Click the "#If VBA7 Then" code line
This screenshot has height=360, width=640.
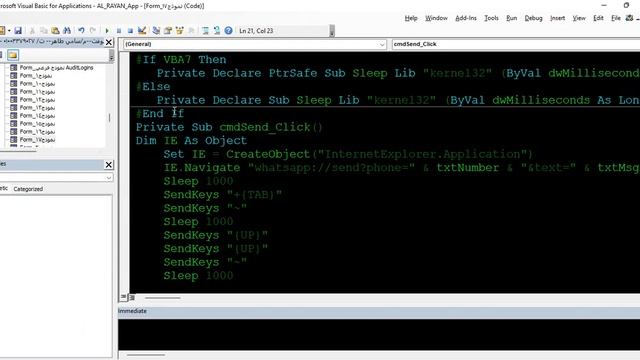click(181, 60)
